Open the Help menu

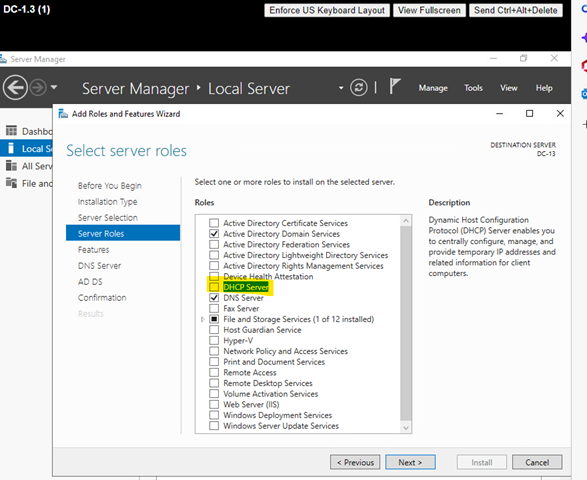(x=544, y=88)
